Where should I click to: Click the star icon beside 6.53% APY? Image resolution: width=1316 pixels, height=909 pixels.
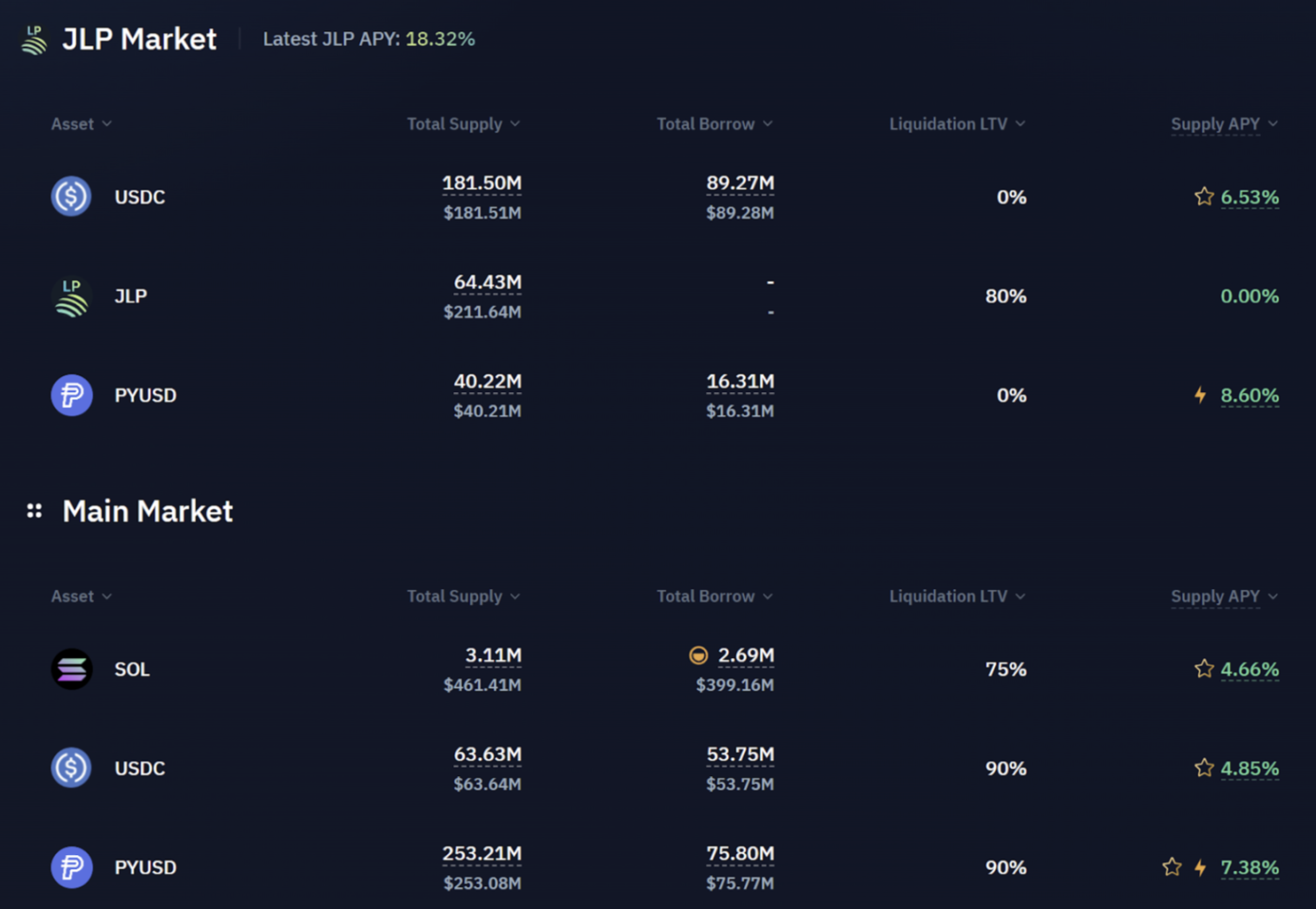pyautogui.click(x=1204, y=196)
